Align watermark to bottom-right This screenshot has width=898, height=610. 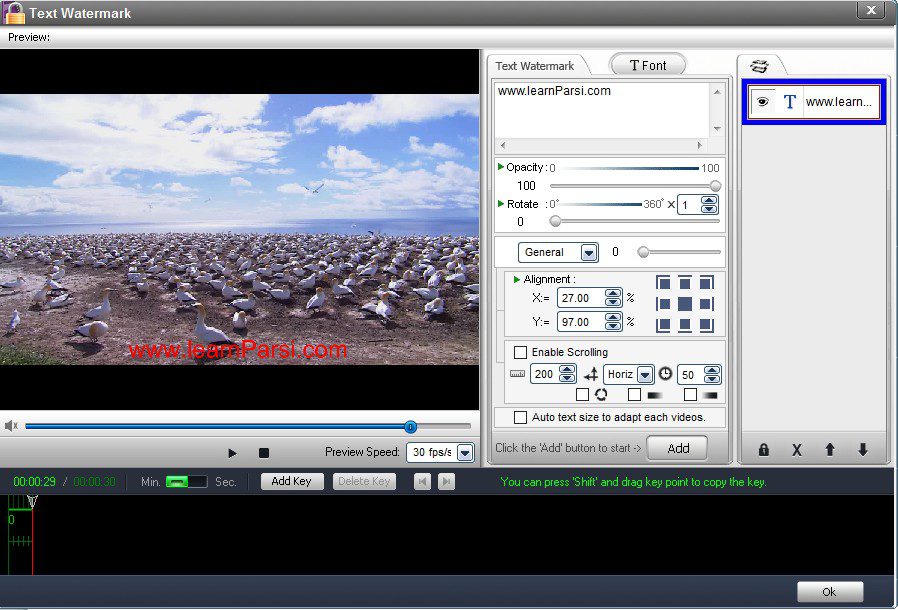(707, 325)
